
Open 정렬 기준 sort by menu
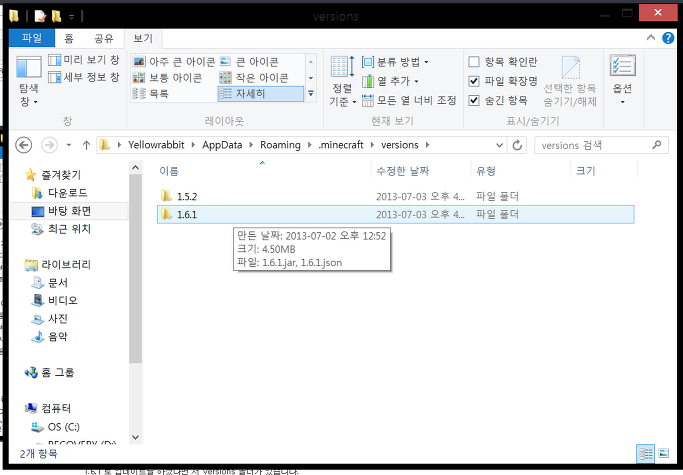[x=342, y=81]
